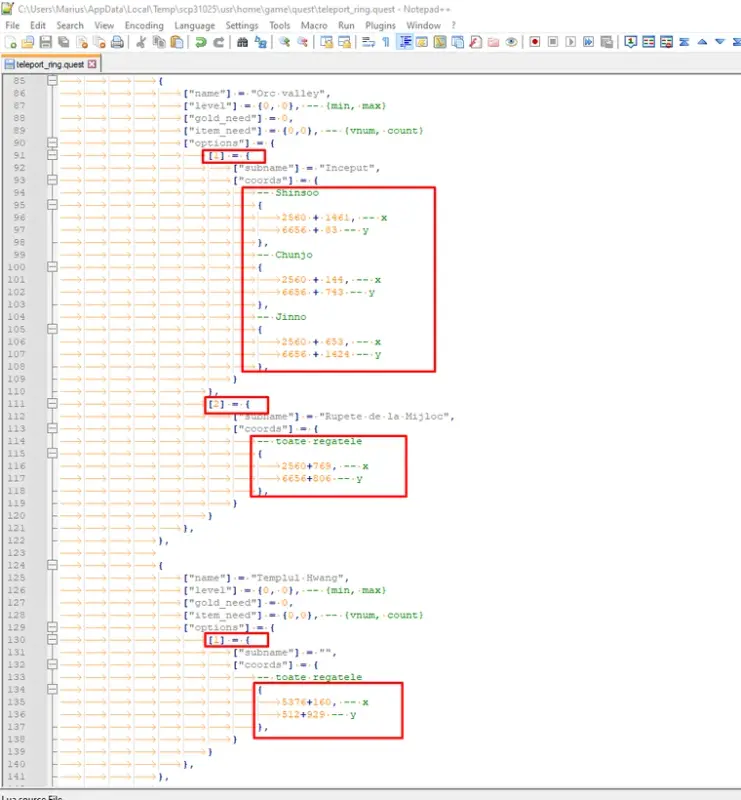This screenshot has height=800, width=741.
Task: Click the Playback macro icon
Action: (571, 42)
